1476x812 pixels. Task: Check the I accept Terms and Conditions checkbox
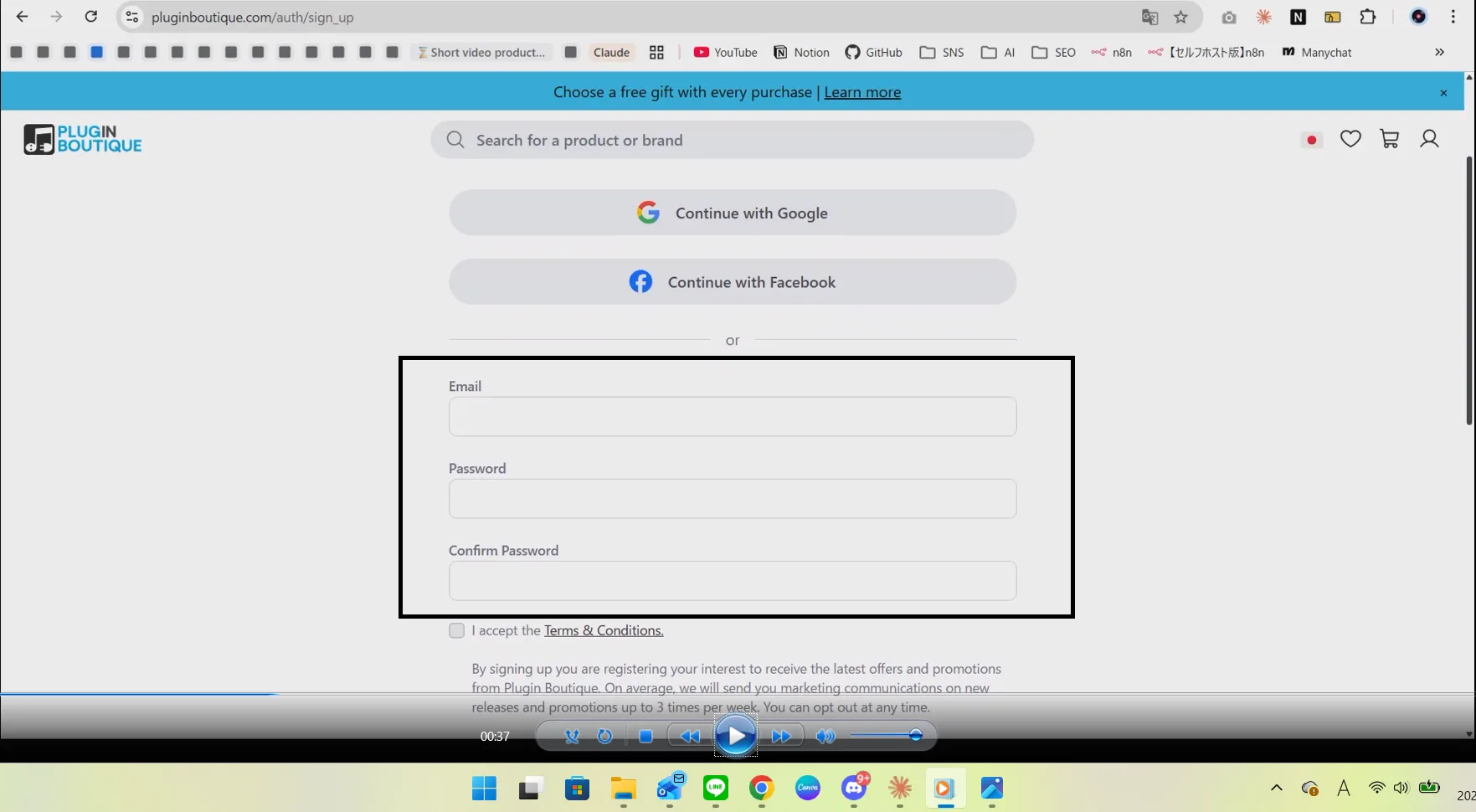456,630
